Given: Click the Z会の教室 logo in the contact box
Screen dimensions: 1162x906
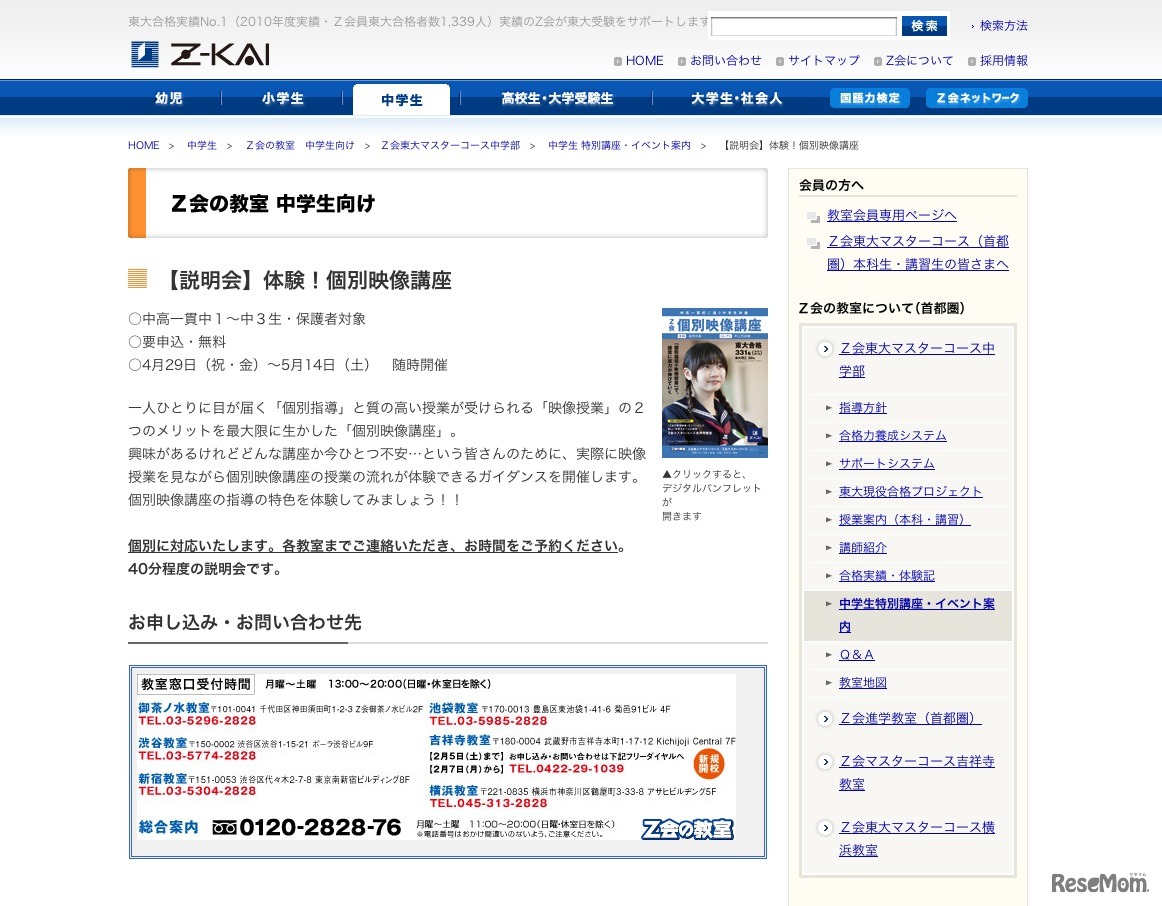Looking at the screenshot, I should coord(688,829).
